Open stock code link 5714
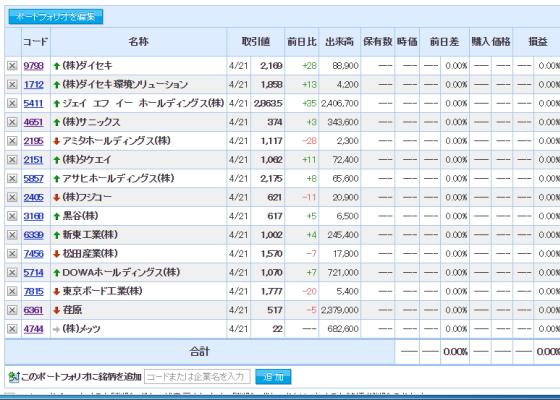This screenshot has height=400, width=560. [x=34, y=272]
